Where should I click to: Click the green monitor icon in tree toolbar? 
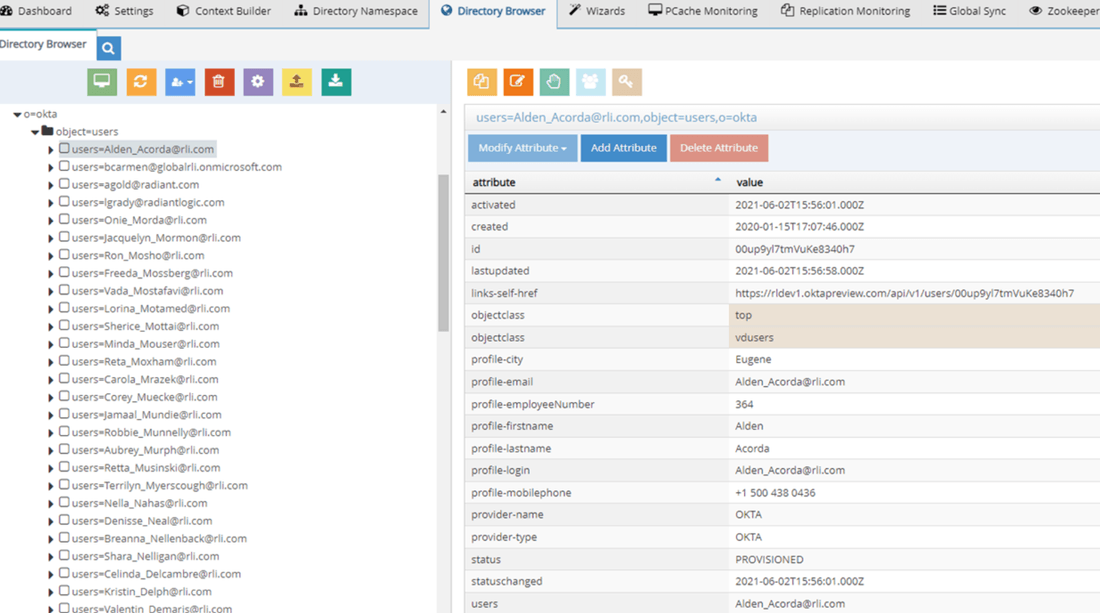pos(102,82)
